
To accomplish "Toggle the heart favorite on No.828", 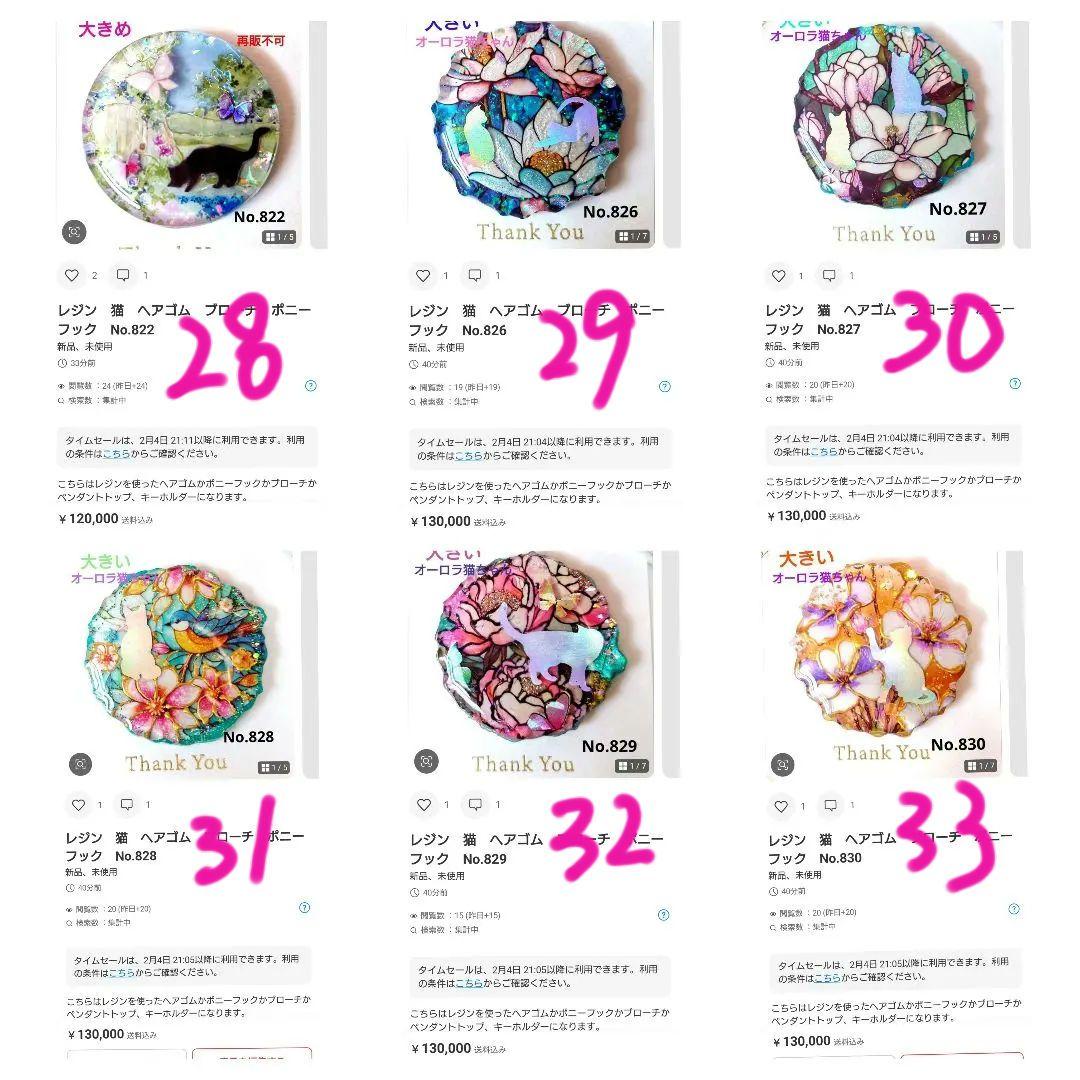I will point(79,804).
